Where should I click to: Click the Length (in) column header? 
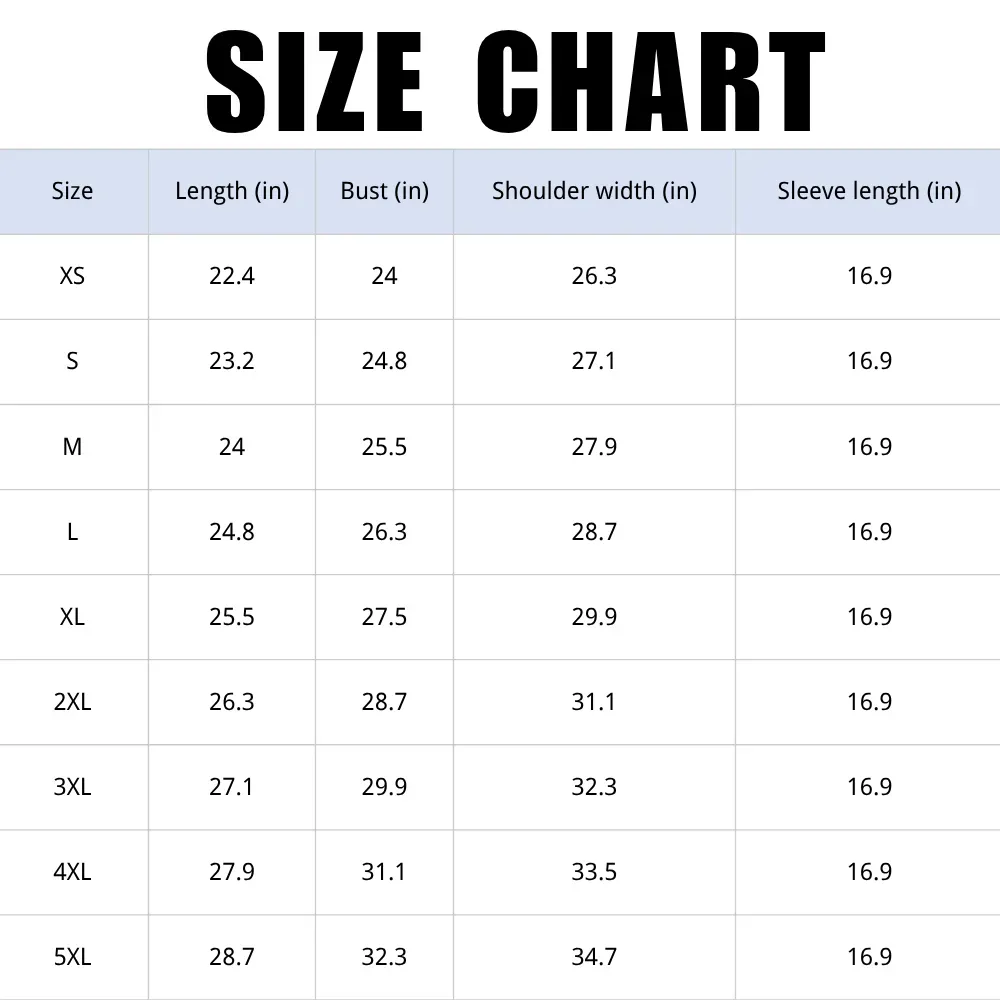coord(232,191)
